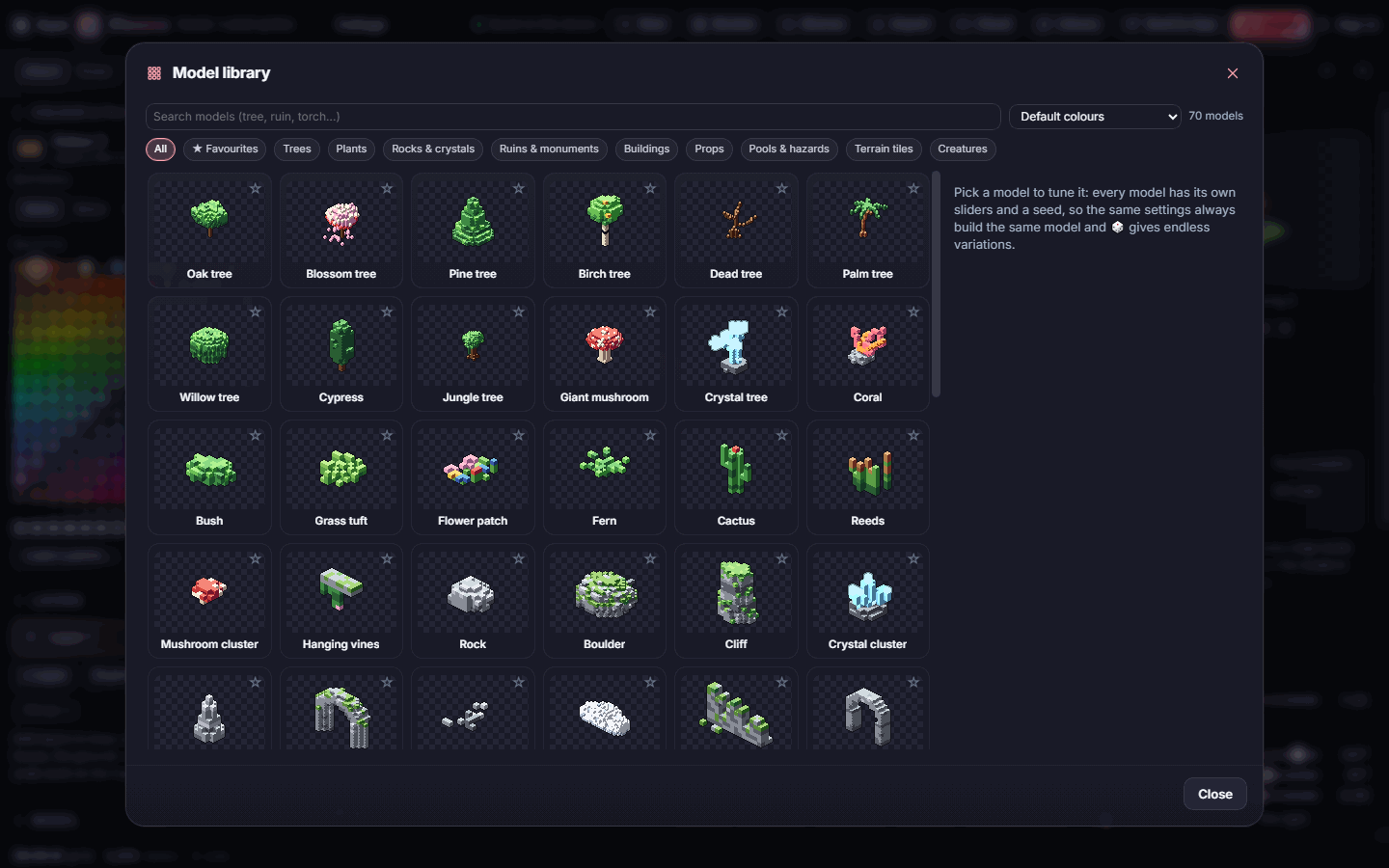This screenshot has width=1389, height=868.
Task: Choose the Boulder model
Action: (x=605, y=601)
